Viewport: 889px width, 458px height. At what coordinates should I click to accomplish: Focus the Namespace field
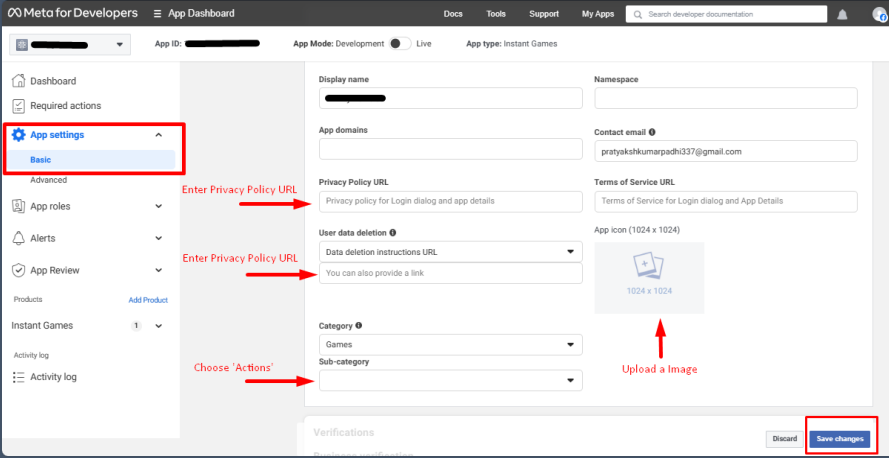[726, 98]
